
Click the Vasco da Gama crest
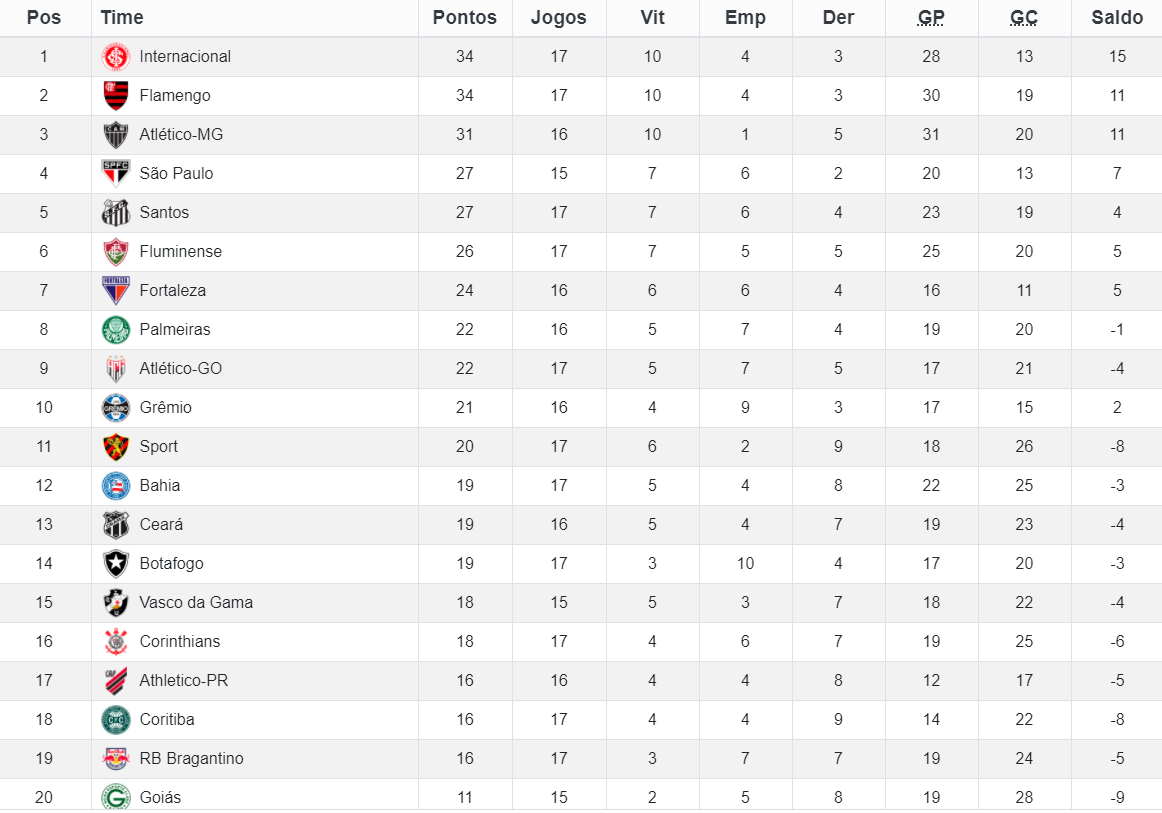pos(116,603)
